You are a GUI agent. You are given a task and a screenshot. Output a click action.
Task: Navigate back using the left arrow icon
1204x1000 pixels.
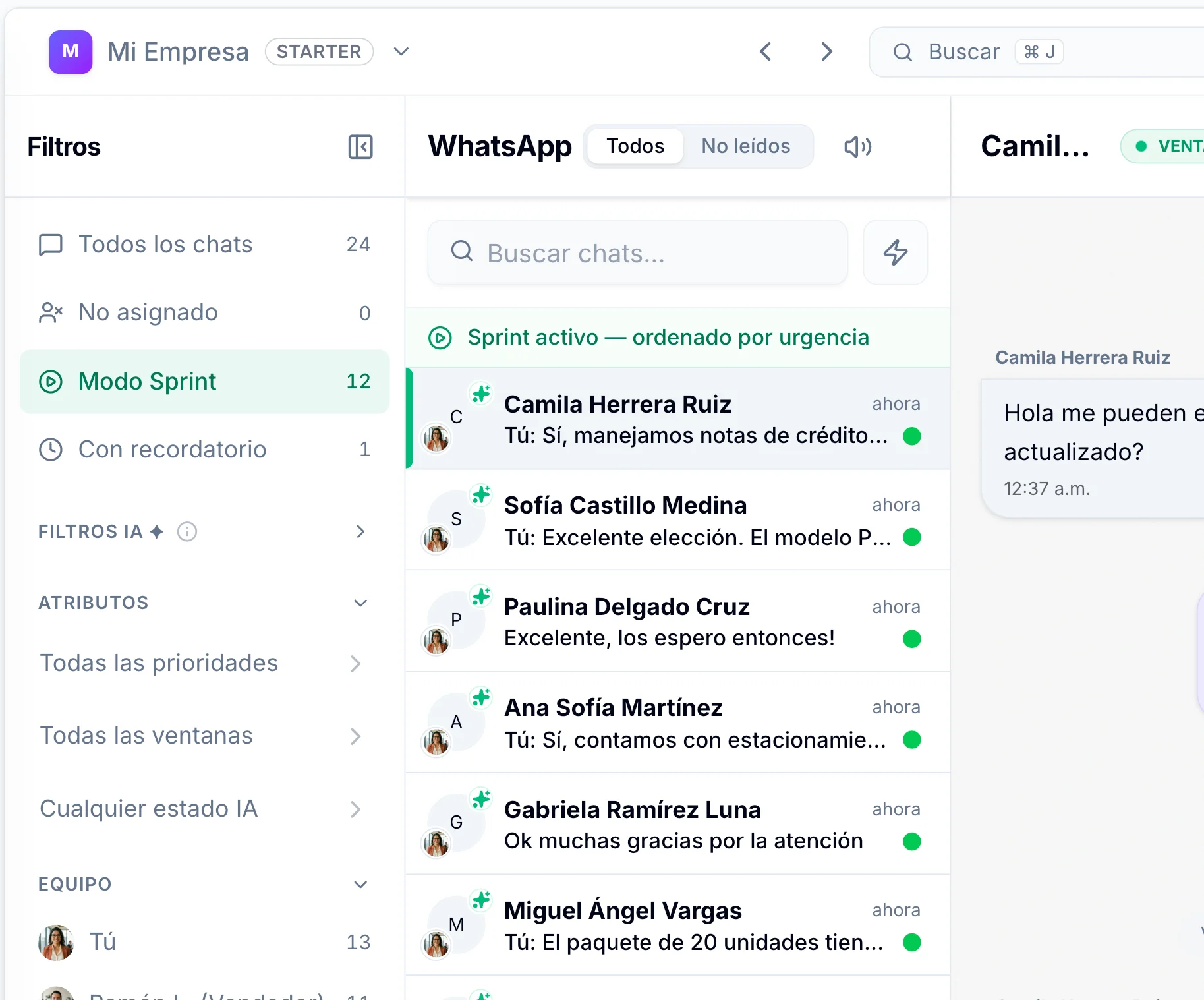coord(766,51)
